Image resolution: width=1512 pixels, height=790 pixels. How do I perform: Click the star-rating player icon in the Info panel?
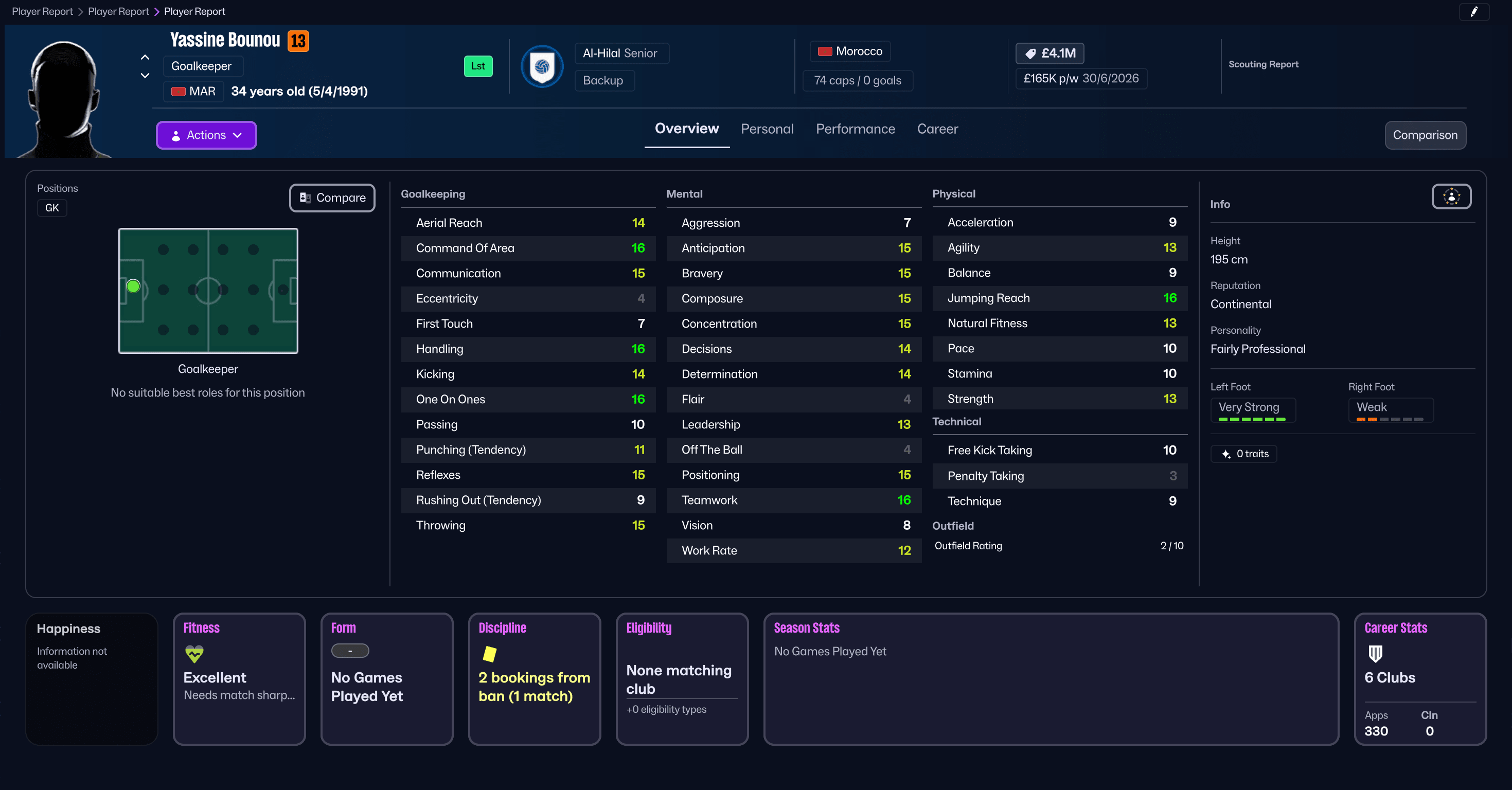click(1450, 196)
